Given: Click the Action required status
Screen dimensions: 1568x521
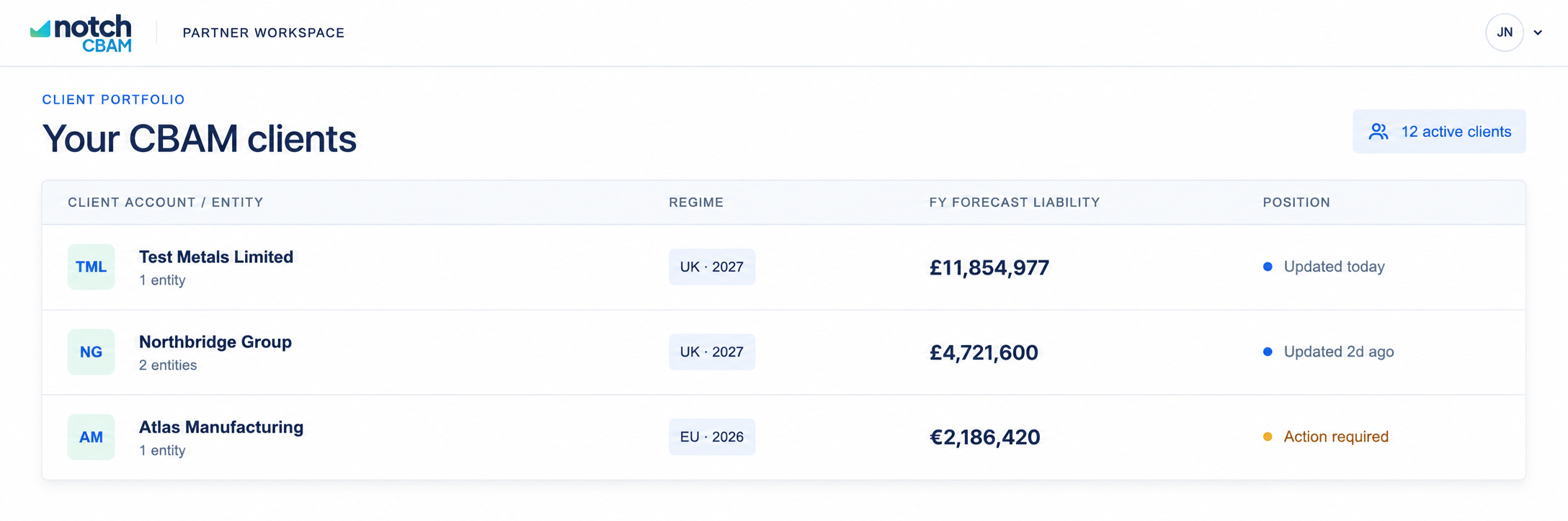Looking at the screenshot, I should point(1335,437).
